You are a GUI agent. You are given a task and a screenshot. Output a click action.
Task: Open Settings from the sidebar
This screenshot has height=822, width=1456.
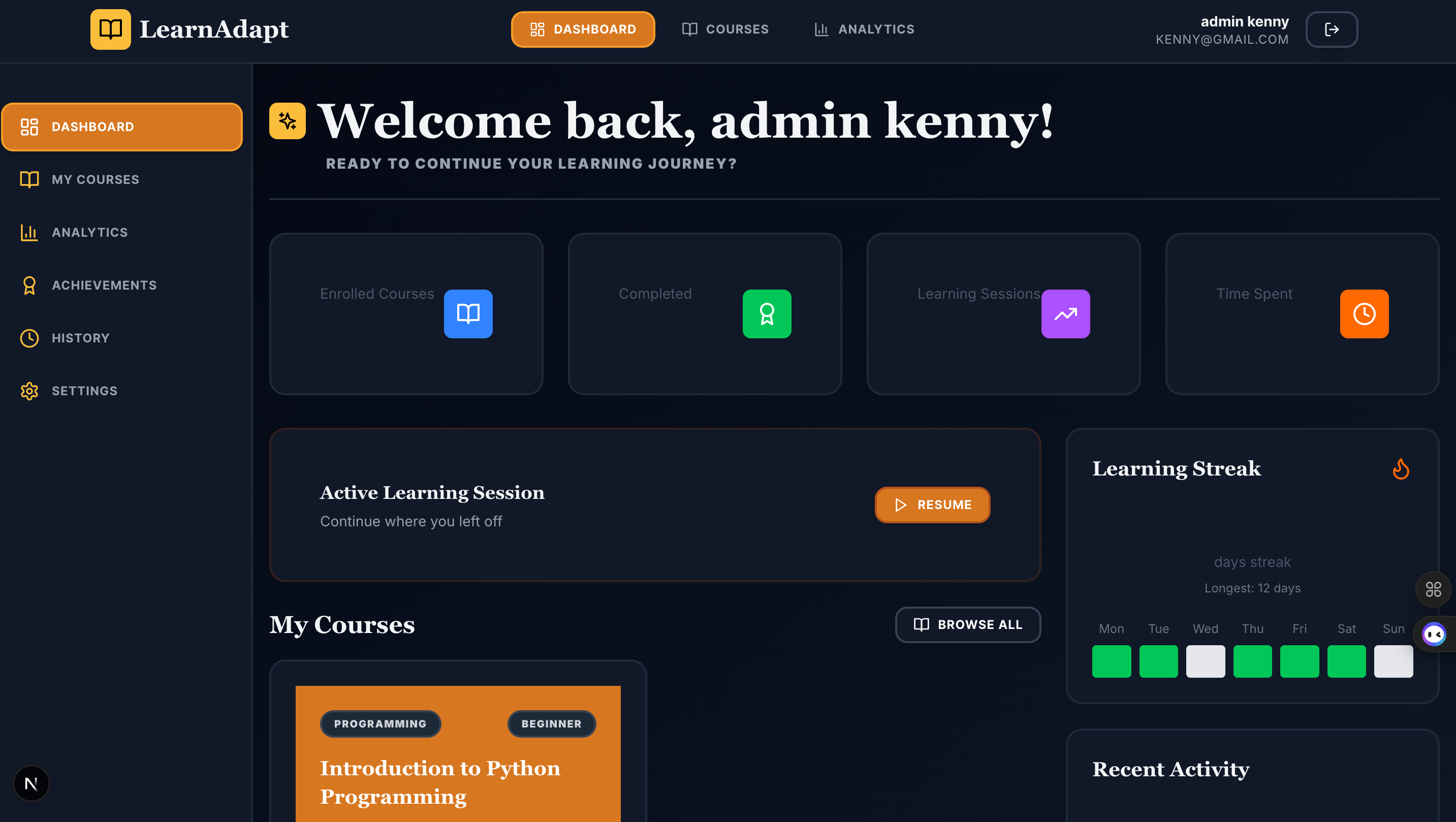84,391
